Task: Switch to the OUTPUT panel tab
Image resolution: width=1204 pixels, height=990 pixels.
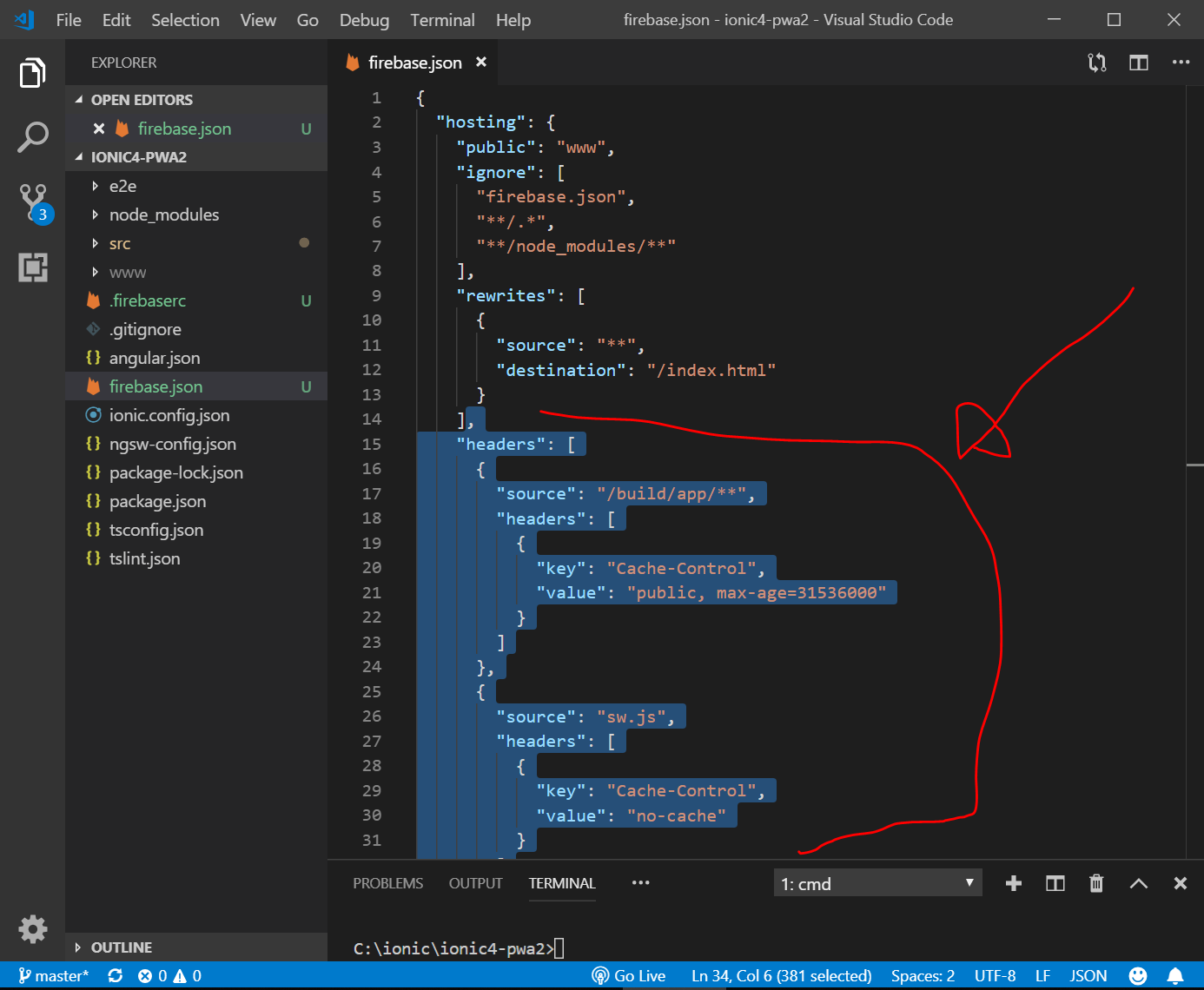Action: [475, 883]
